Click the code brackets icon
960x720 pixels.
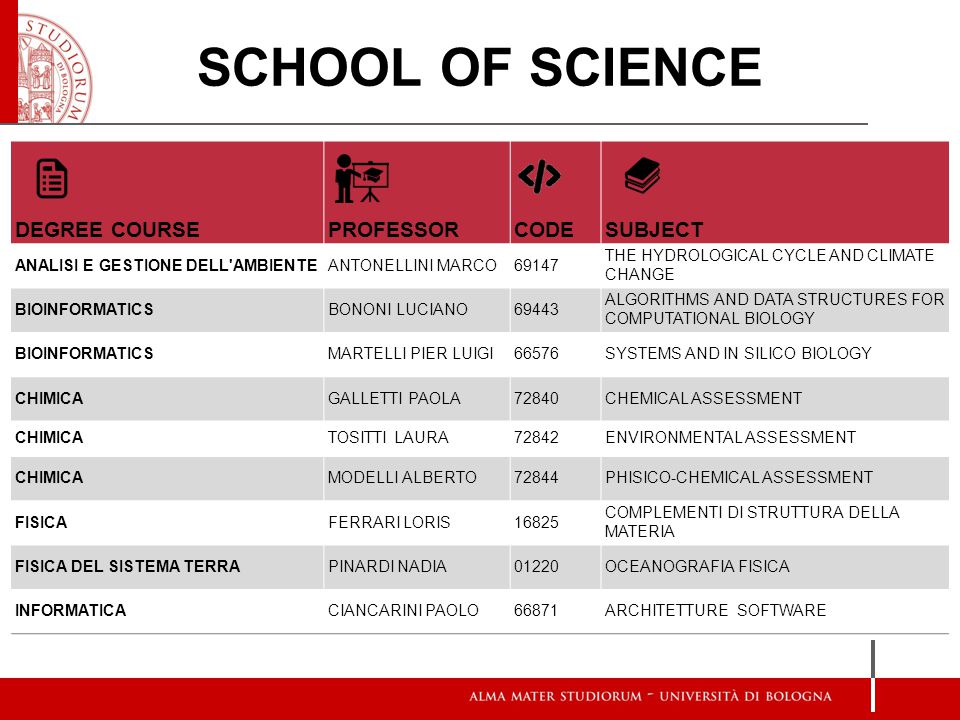539,176
